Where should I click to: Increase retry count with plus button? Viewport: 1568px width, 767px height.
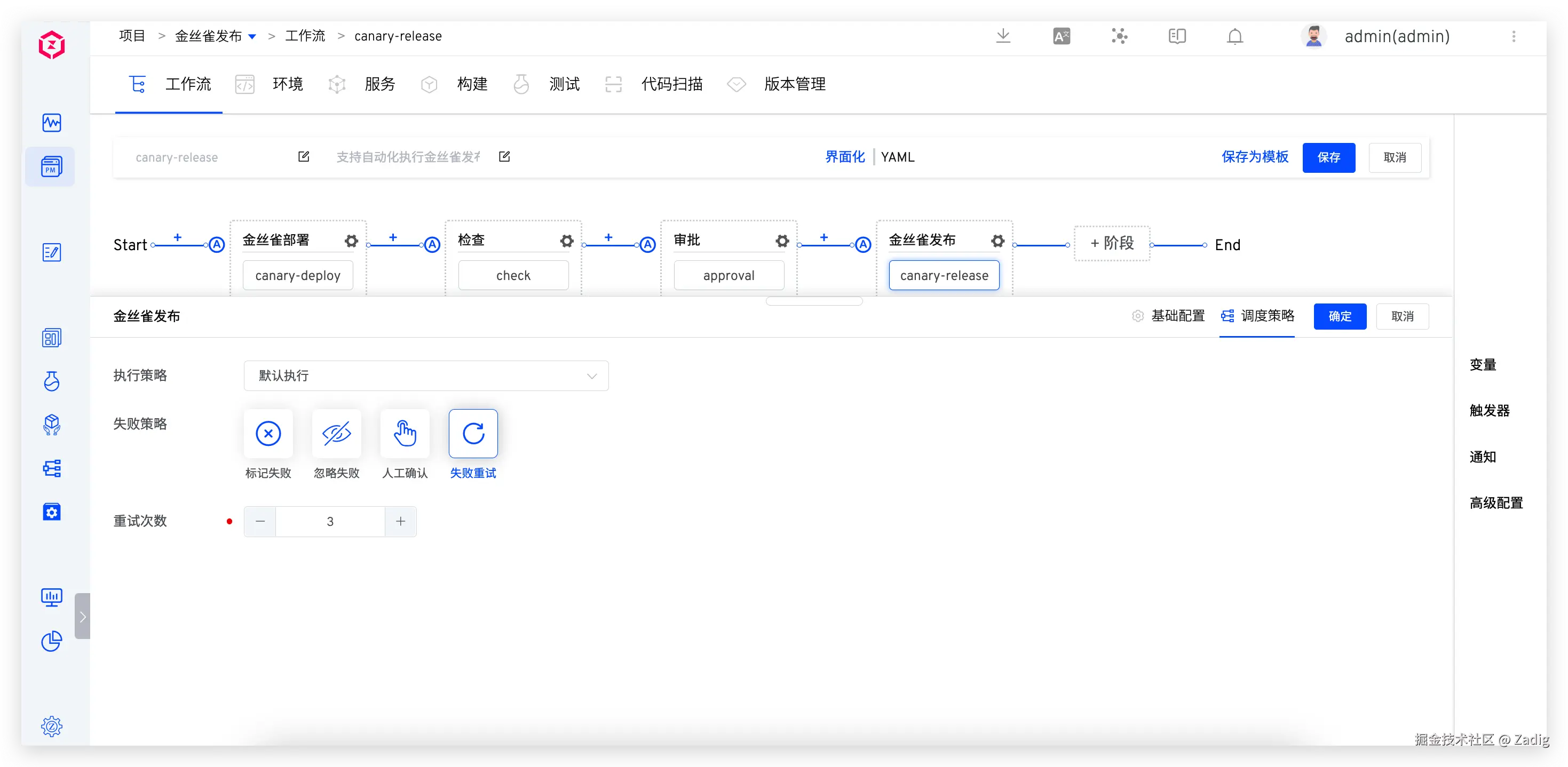(400, 521)
